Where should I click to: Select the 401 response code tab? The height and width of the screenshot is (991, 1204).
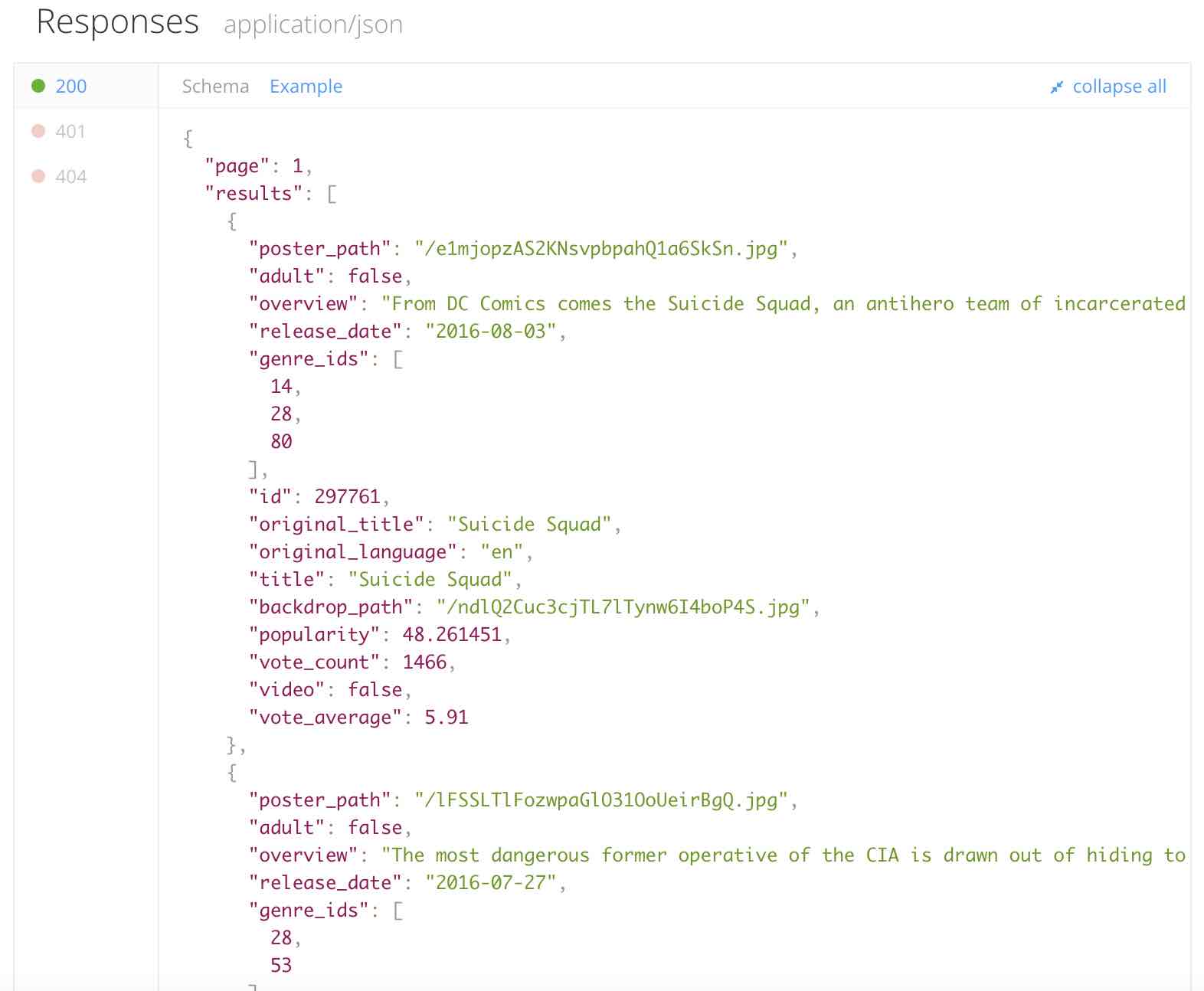(x=86, y=131)
